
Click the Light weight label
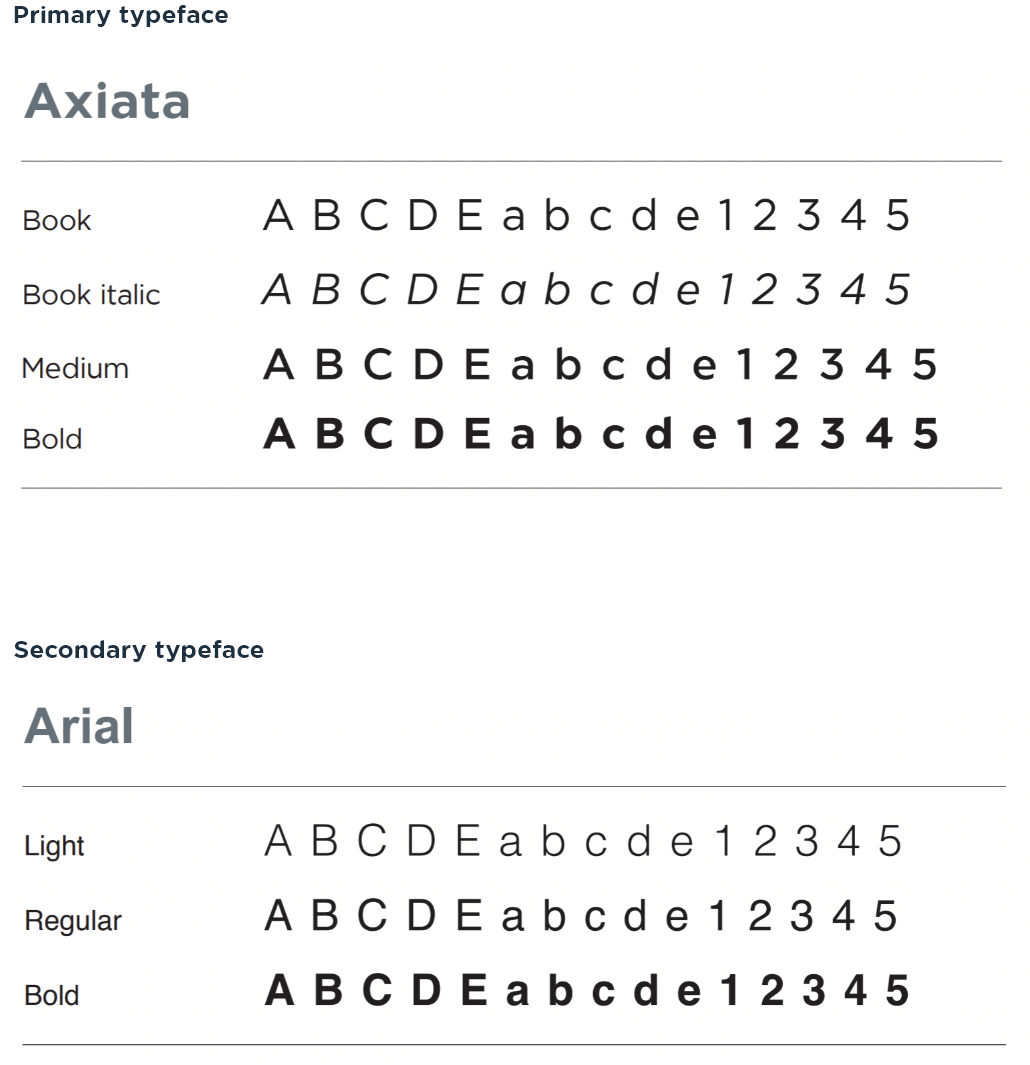pos(54,846)
